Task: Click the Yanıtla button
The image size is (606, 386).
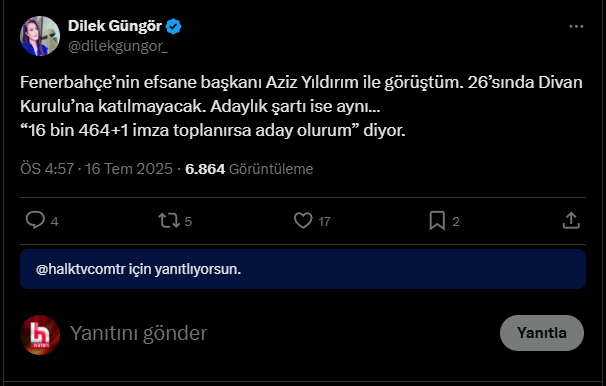Action: 542,333
